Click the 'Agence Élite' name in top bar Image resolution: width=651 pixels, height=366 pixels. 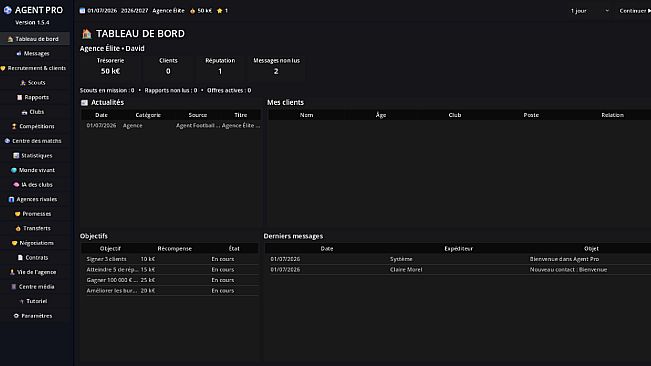(x=168, y=11)
